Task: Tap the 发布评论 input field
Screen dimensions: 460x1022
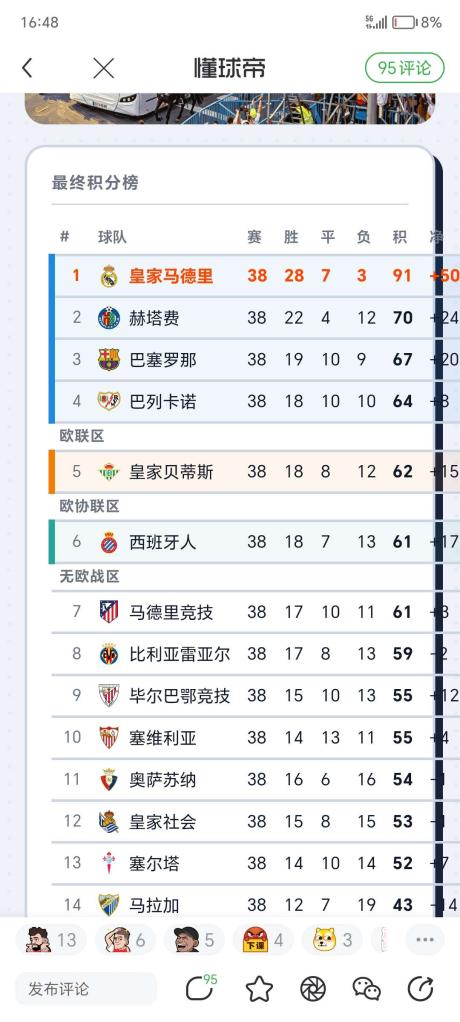Action: click(x=85, y=989)
